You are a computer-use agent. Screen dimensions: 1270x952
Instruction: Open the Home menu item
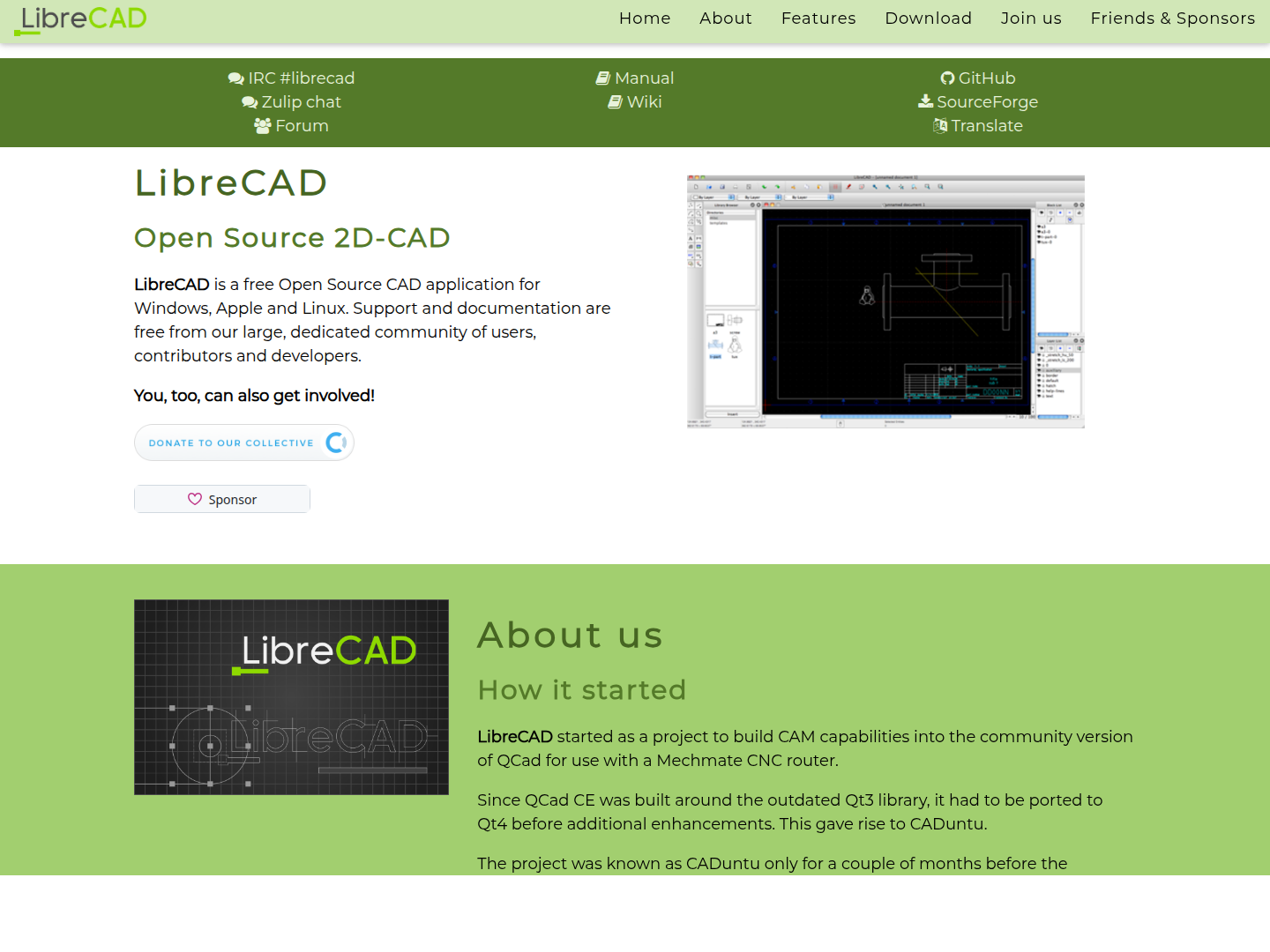[645, 19]
